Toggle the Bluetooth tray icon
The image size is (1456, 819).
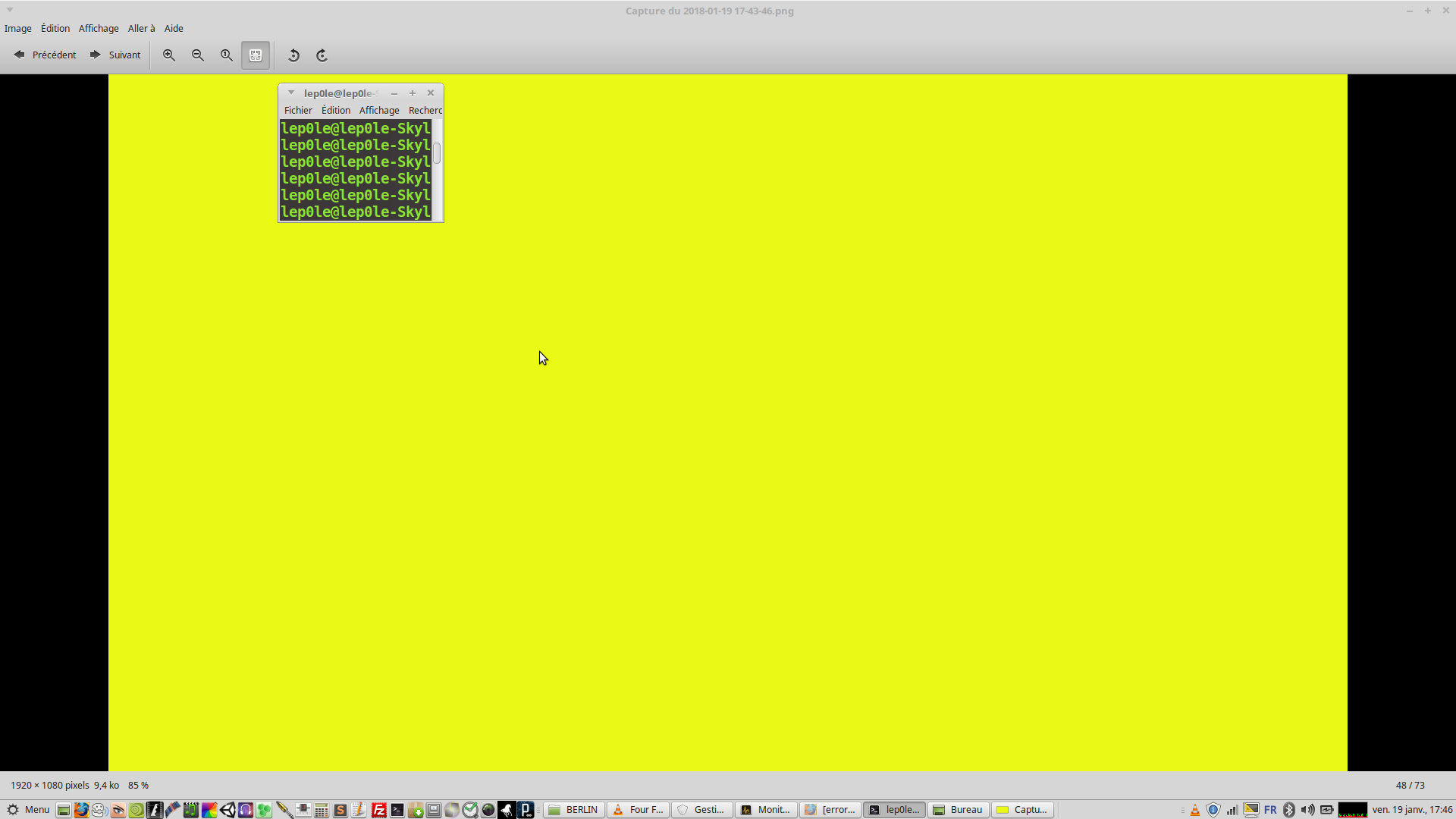click(x=1289, y=809)
